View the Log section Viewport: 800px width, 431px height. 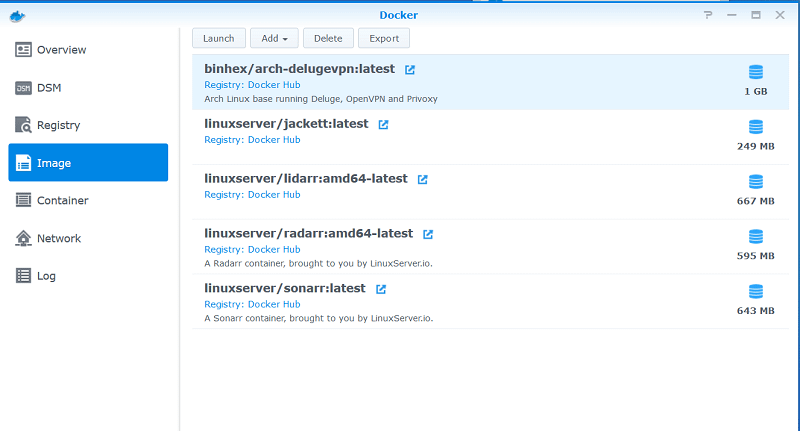point(88,276)
